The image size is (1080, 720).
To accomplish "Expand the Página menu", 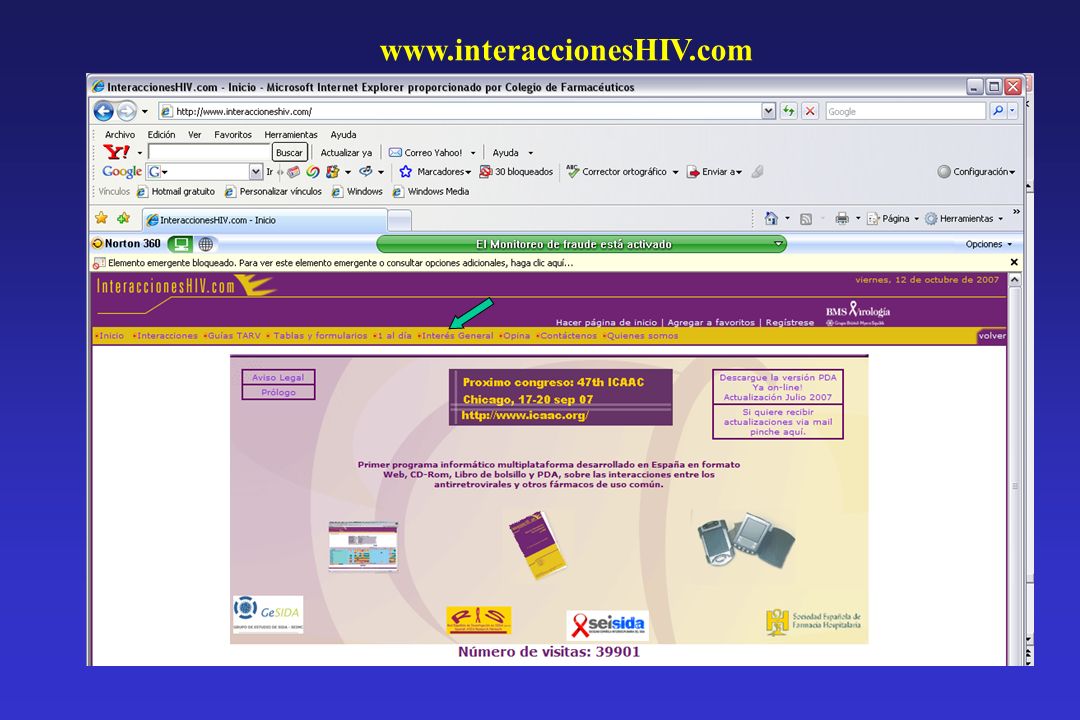I will point(893,219).
